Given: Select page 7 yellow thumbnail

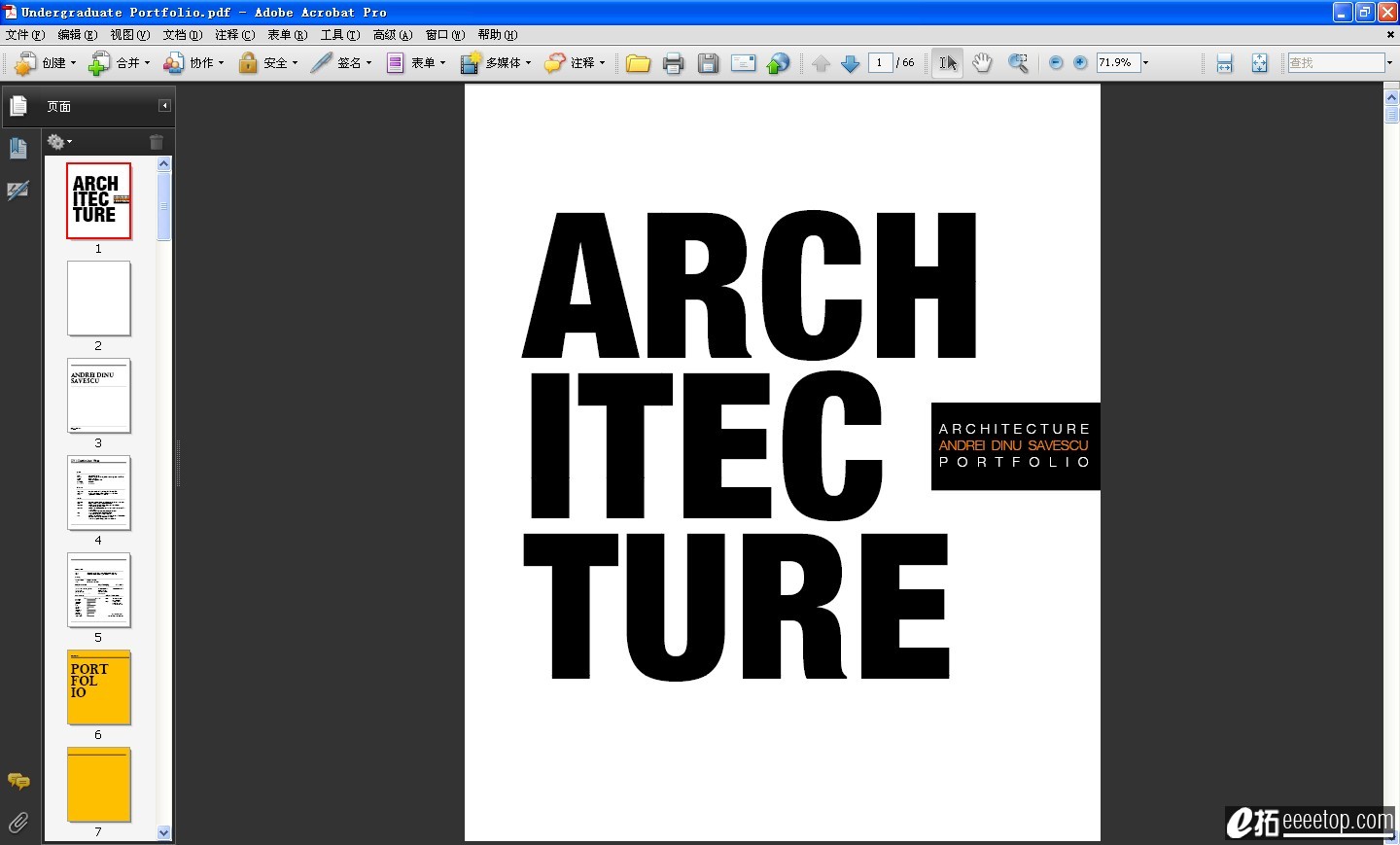Looking at the screenshot, I should 99,785.
